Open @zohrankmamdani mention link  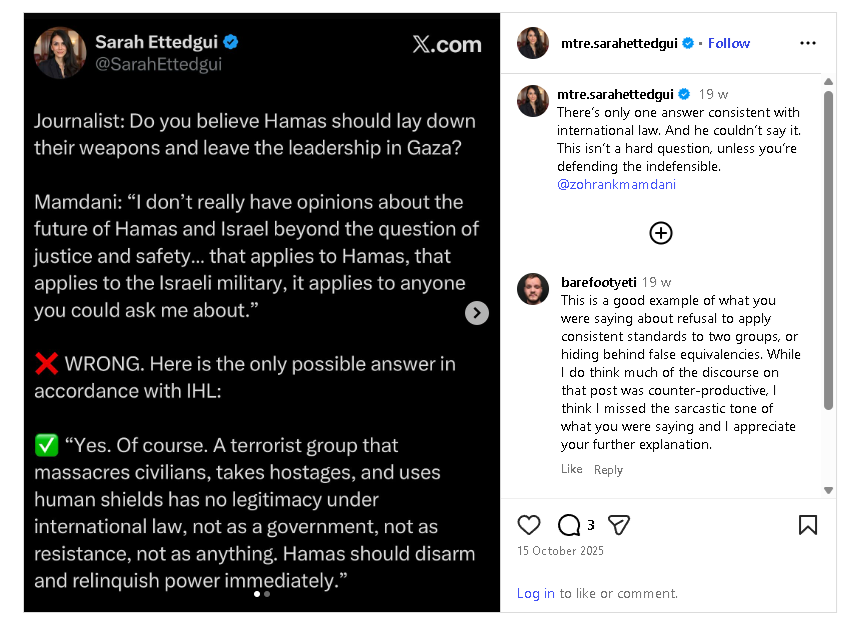(x=616, y=184)
